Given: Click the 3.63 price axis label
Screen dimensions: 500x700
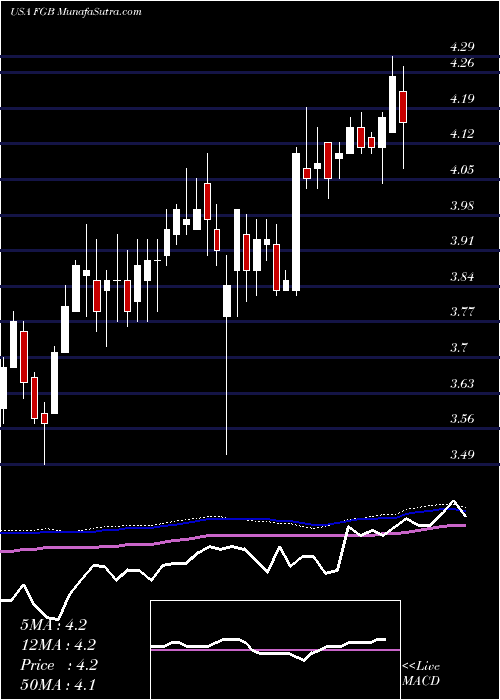Looking at the screenshot, I should tap(462, 383).
